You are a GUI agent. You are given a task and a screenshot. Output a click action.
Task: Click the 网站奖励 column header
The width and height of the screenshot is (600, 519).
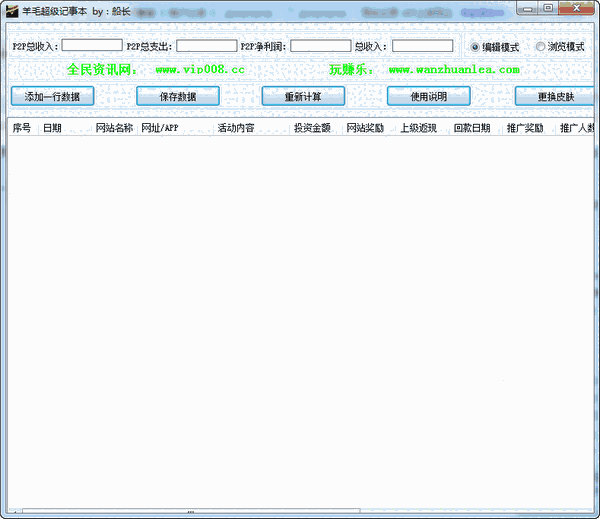[369, 128]
